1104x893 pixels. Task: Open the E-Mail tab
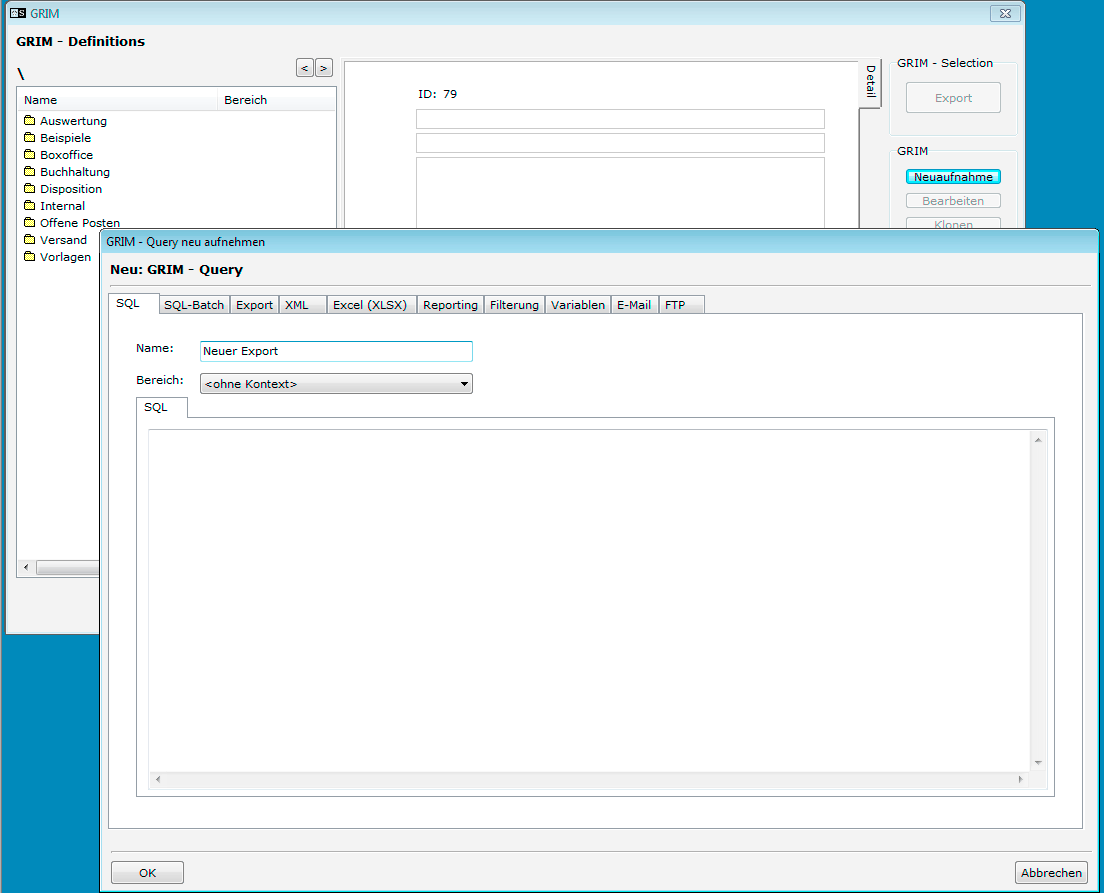pyautogui.click(x=633, y=305)
